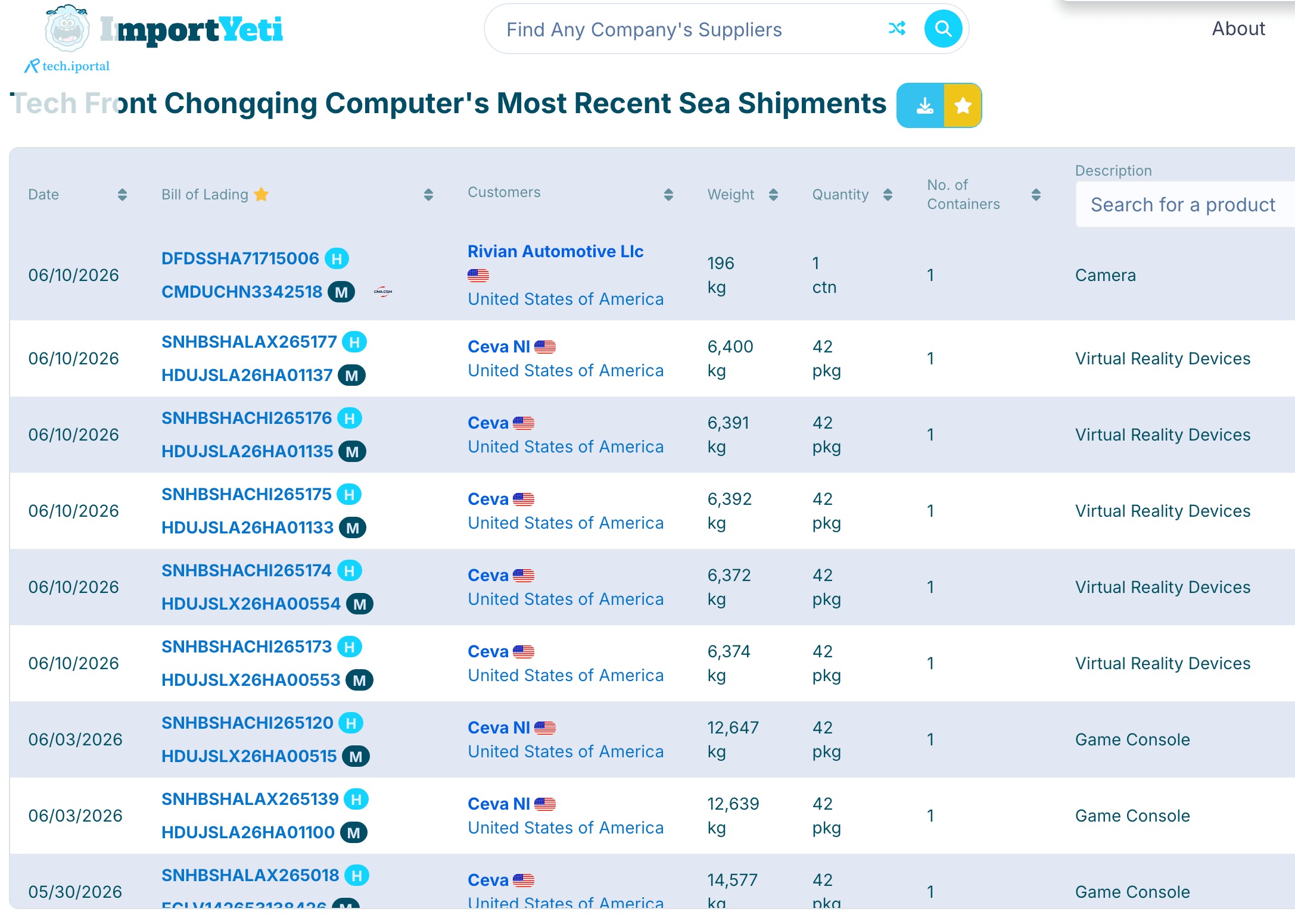Click the H badge next to SNHBSHACHI265176
The image size is (1295, 924).
coord(350,418)
